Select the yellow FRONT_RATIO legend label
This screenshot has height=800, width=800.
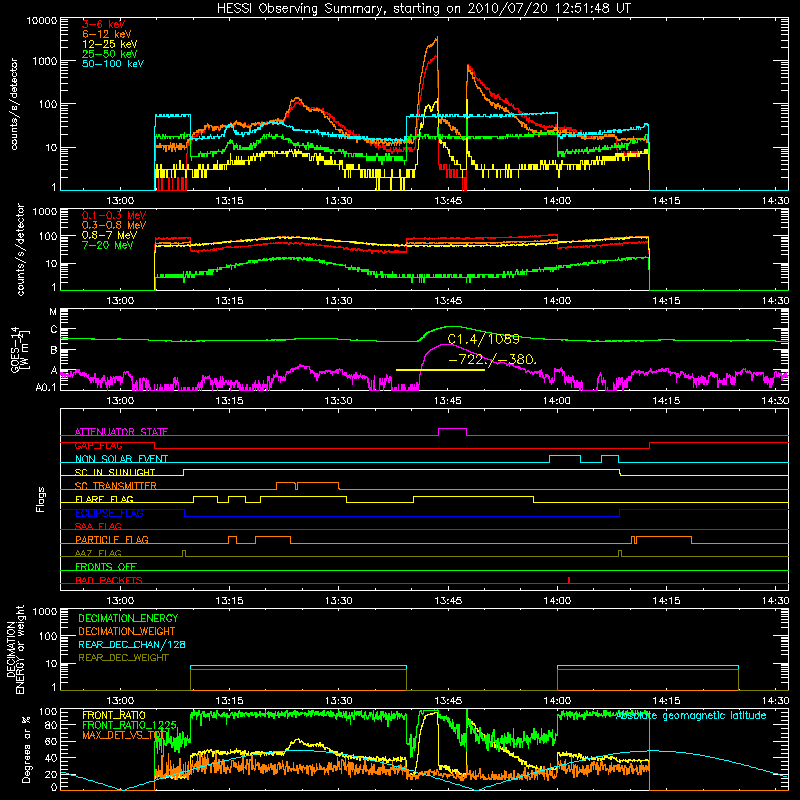pyautogui.click(x=114, y=715)
